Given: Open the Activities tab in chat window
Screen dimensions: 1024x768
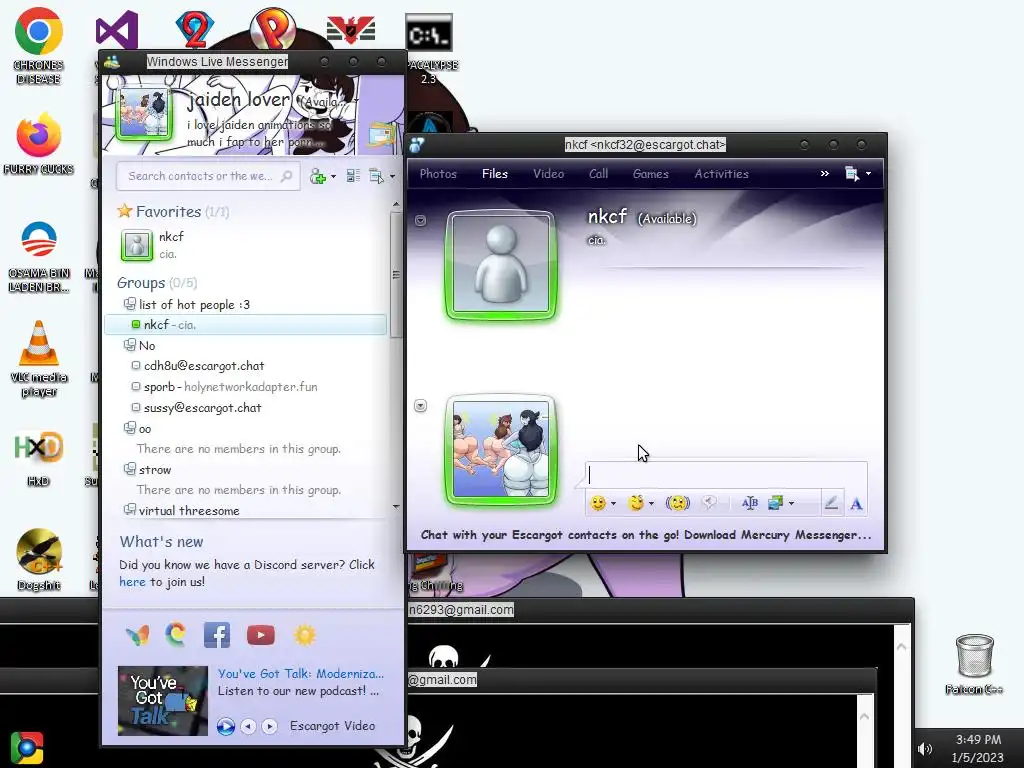Looking at the screenshot, I should [722, 174].
